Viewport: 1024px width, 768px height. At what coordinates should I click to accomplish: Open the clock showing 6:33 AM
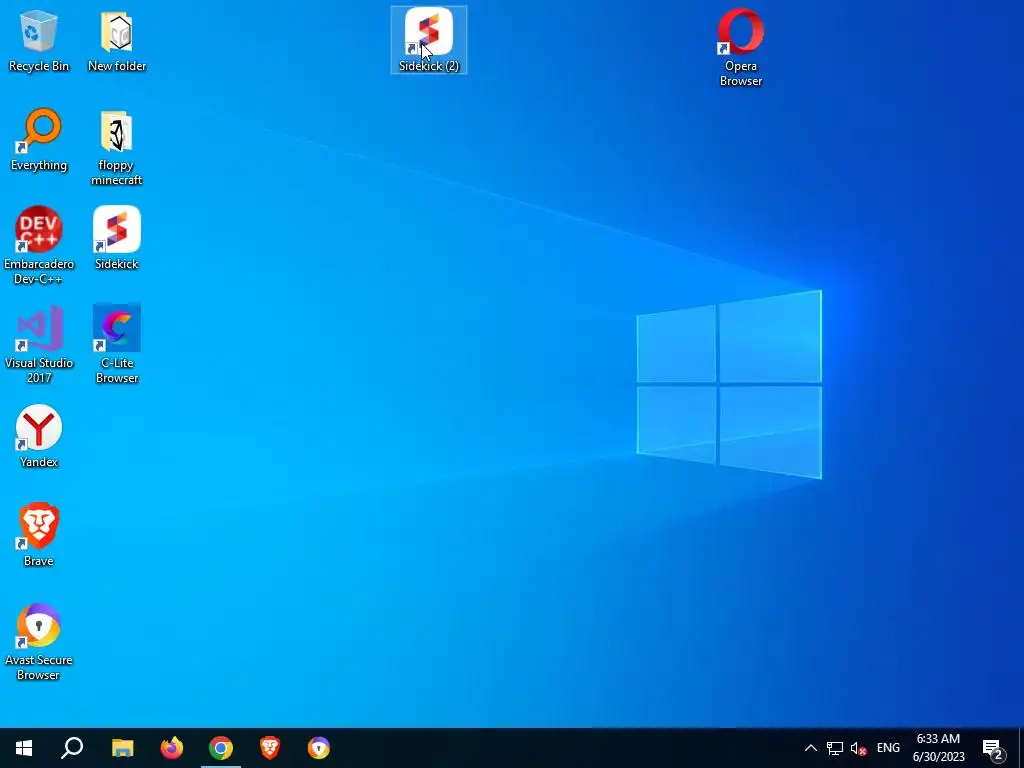click(x=938, y=748)
